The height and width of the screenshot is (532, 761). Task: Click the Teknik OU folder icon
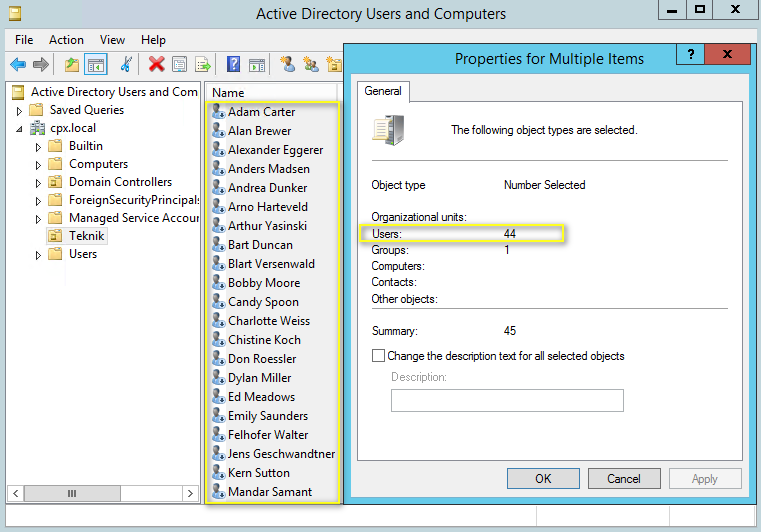[55, 236]
